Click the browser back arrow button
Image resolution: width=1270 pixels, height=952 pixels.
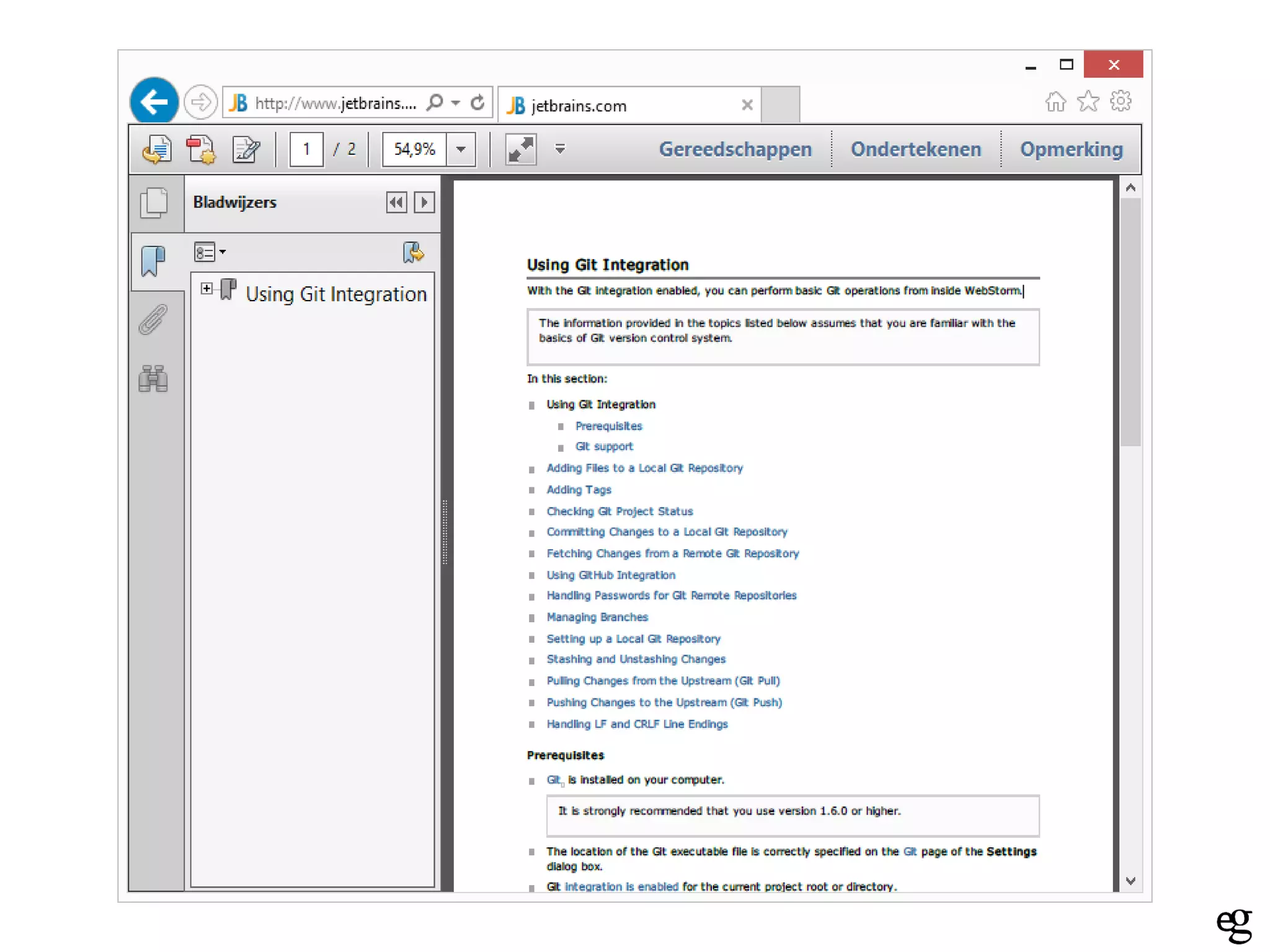point(154,102)
